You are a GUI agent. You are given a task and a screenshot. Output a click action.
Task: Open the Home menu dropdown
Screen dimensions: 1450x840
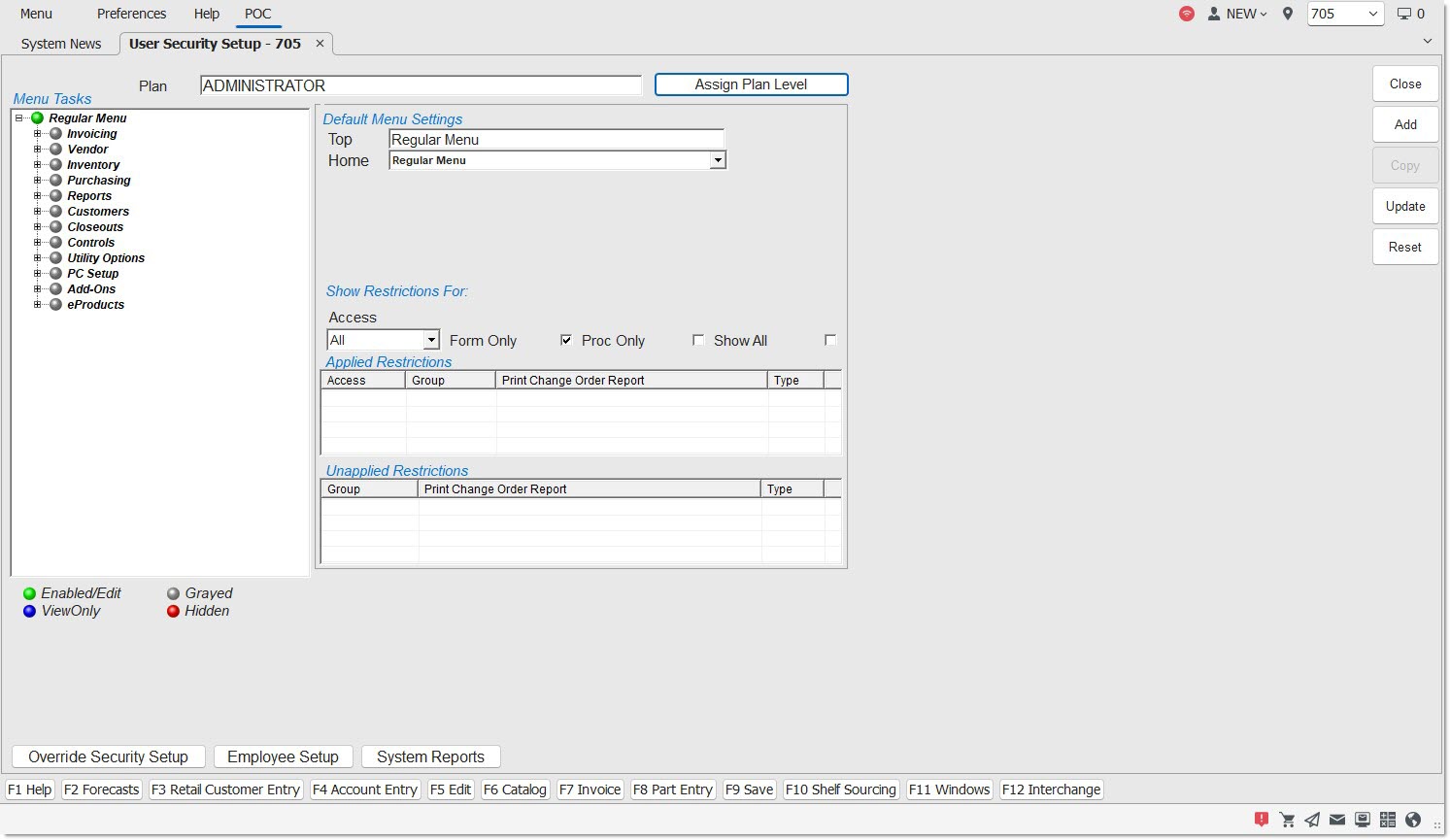tap(718, 160)
